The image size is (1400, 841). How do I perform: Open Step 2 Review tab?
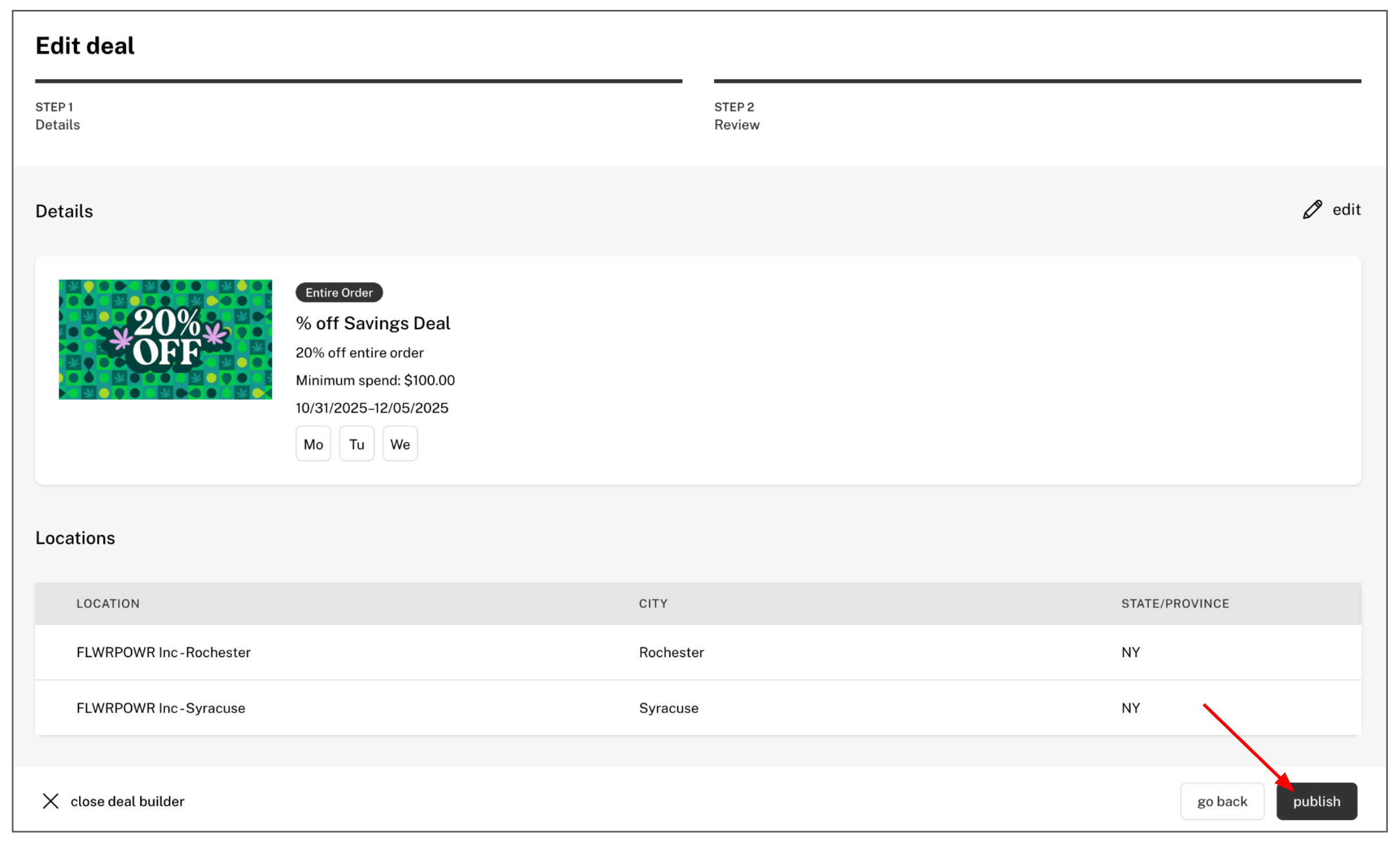point(736,116)
